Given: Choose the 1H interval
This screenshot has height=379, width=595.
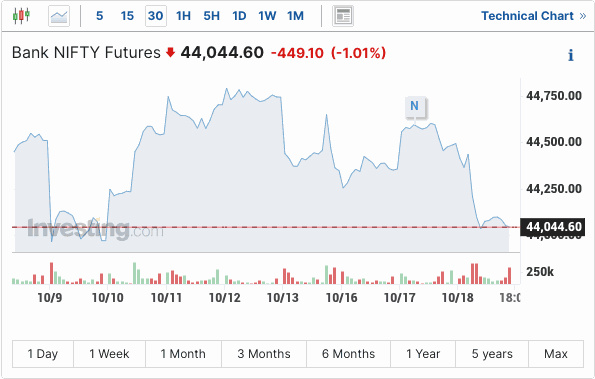Looking at the screenshot, I should (183, 16).
